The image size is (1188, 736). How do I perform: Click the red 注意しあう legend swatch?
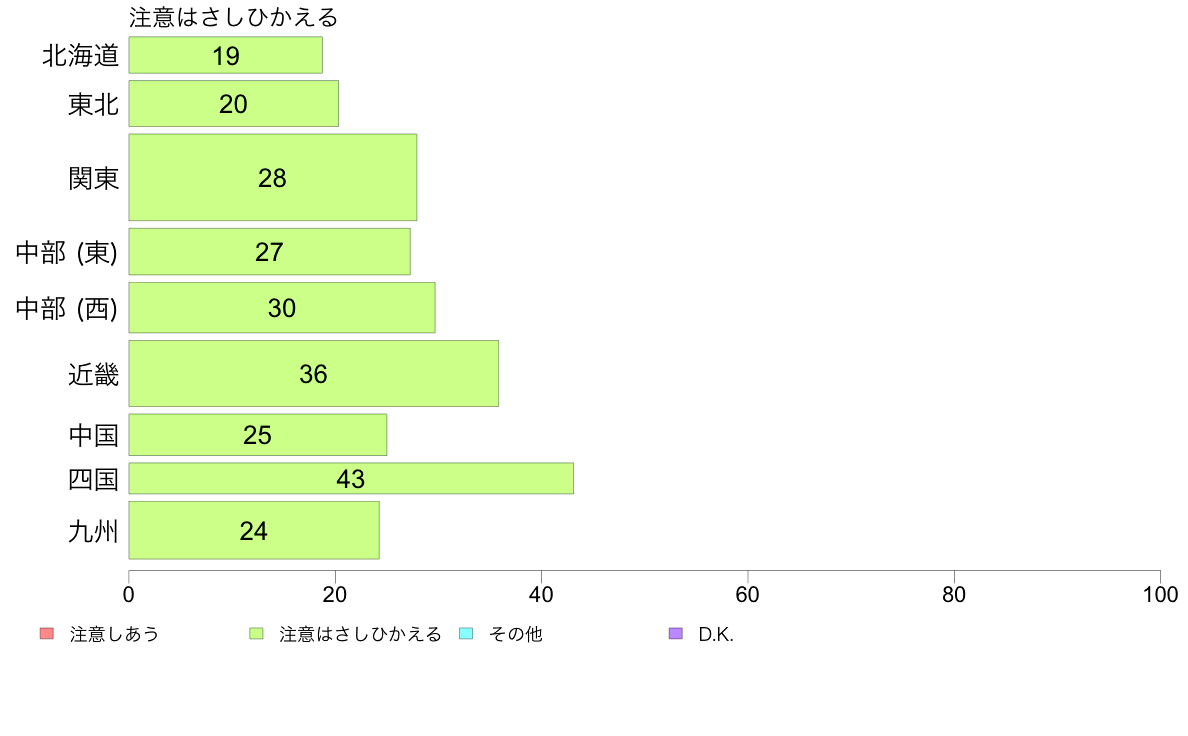(x=47, y=634)
